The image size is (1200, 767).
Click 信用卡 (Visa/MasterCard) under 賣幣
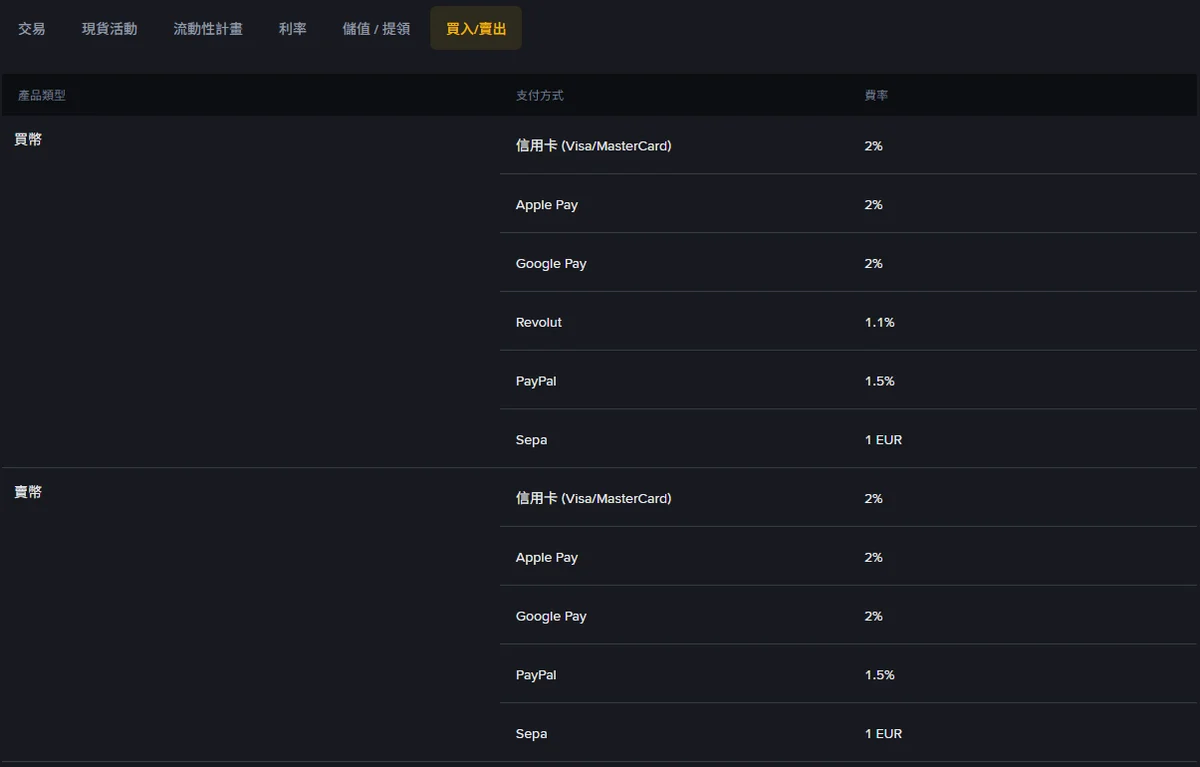tap(594, 499)
